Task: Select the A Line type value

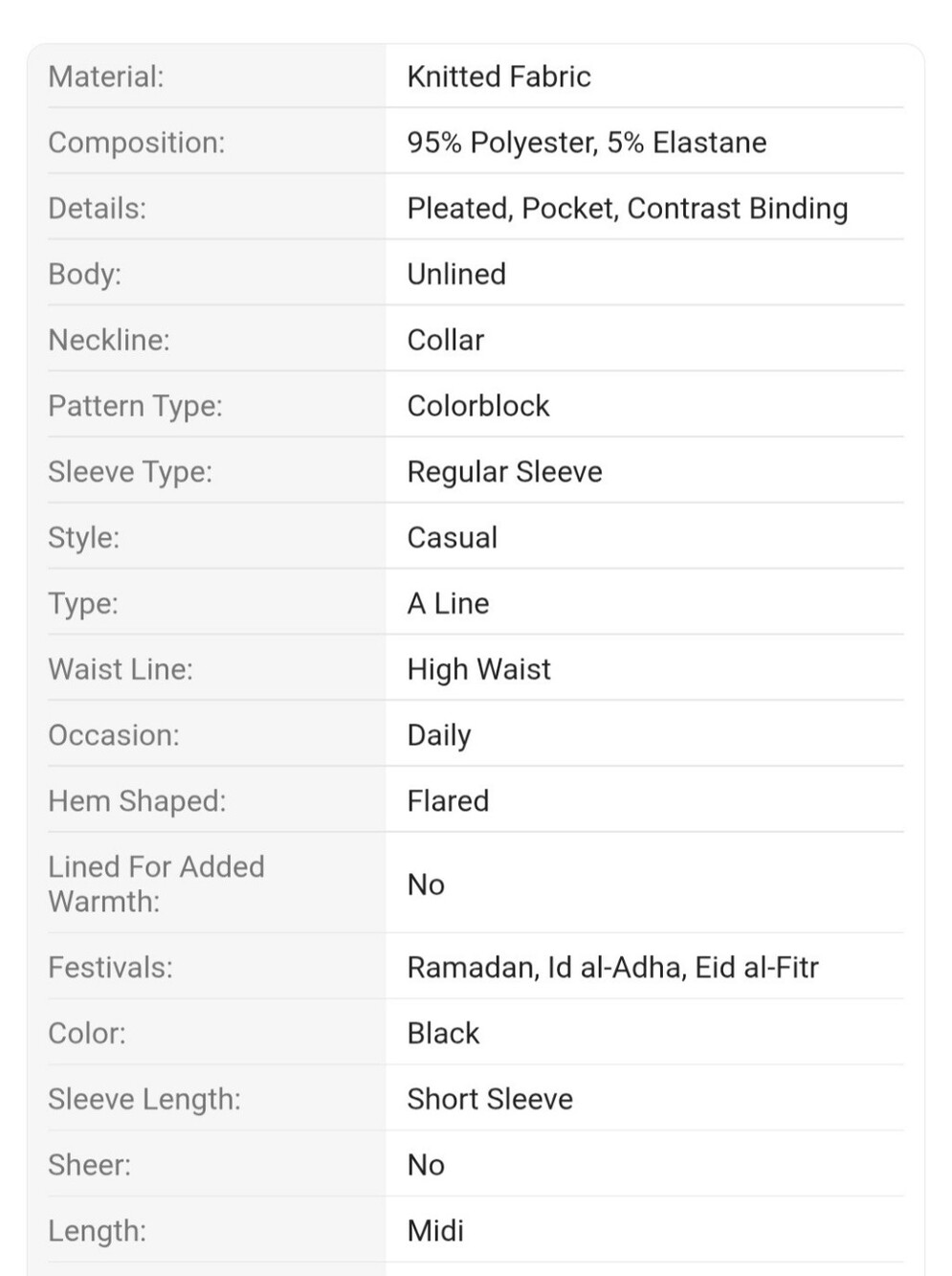Action: tap(448, 604)
